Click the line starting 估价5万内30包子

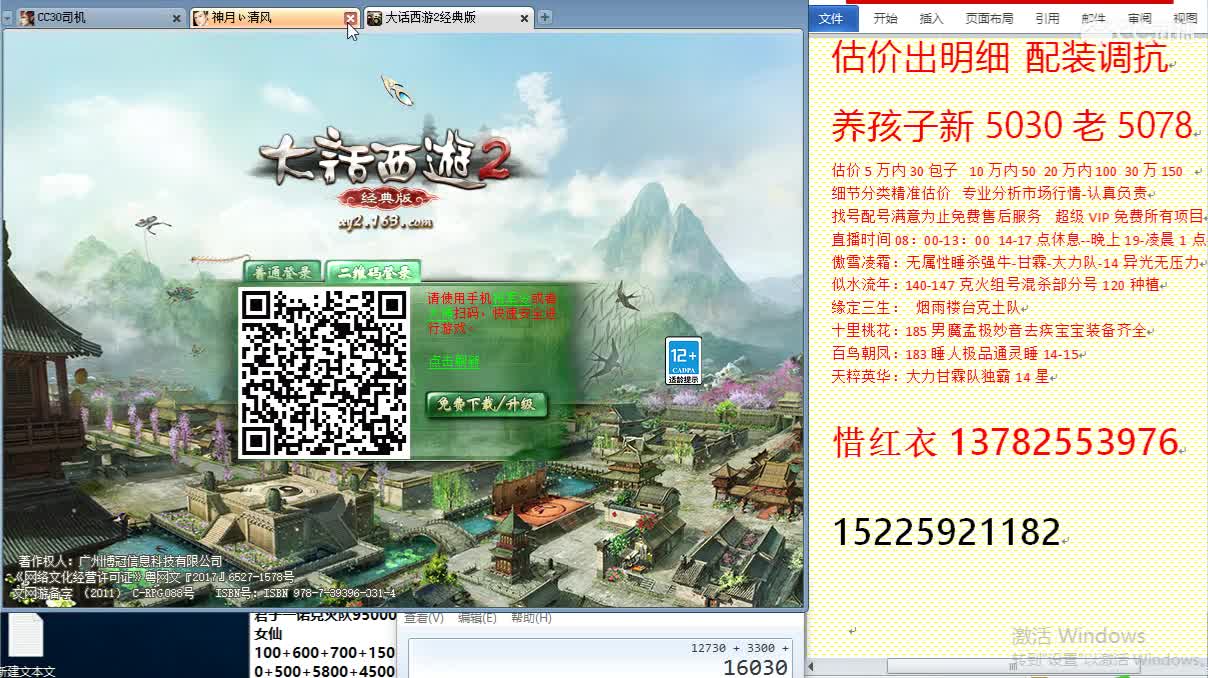pyautogui.click(x=1007, y=171)
